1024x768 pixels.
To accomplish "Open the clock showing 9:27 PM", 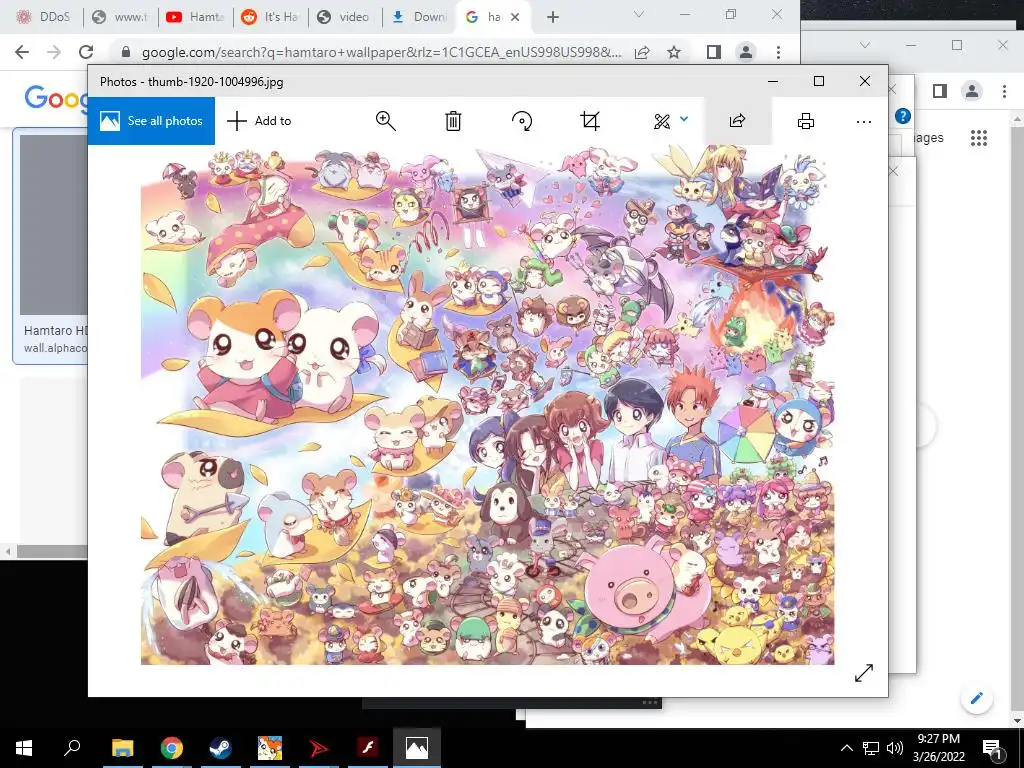I will [938, 748].
